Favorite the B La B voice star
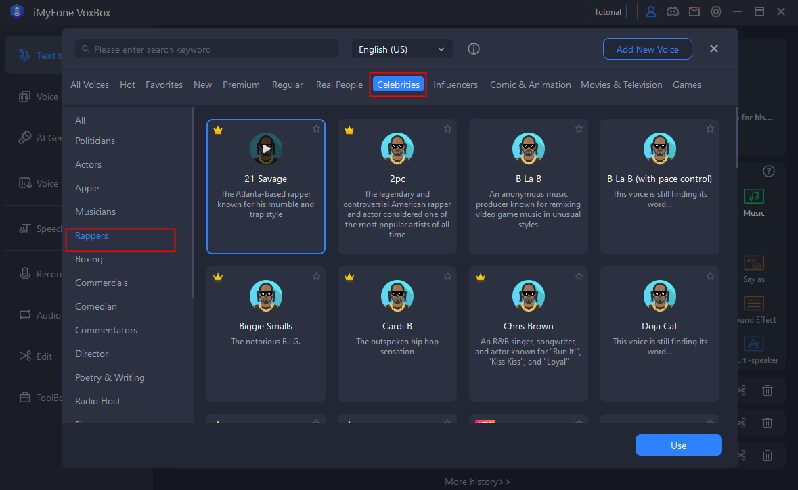This screenshot has height=490, width=798. (x=579, y=129)
